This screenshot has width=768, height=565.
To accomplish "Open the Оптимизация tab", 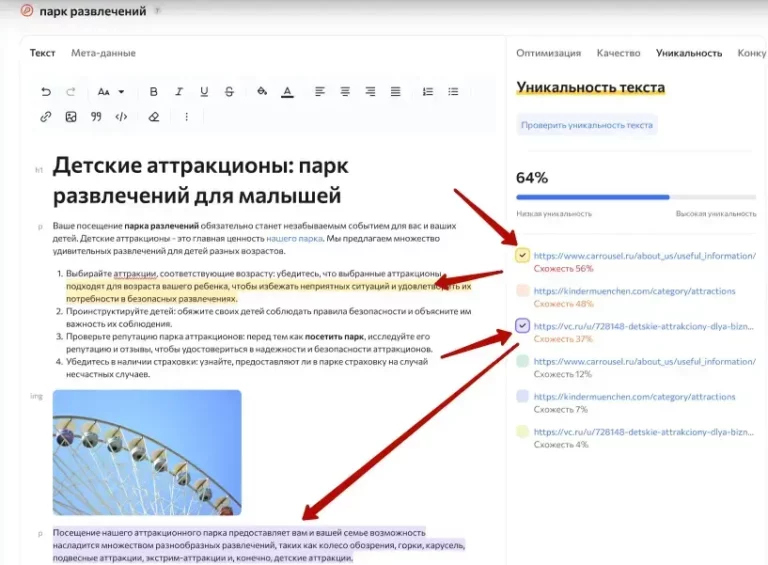I will tap(548, 53).
